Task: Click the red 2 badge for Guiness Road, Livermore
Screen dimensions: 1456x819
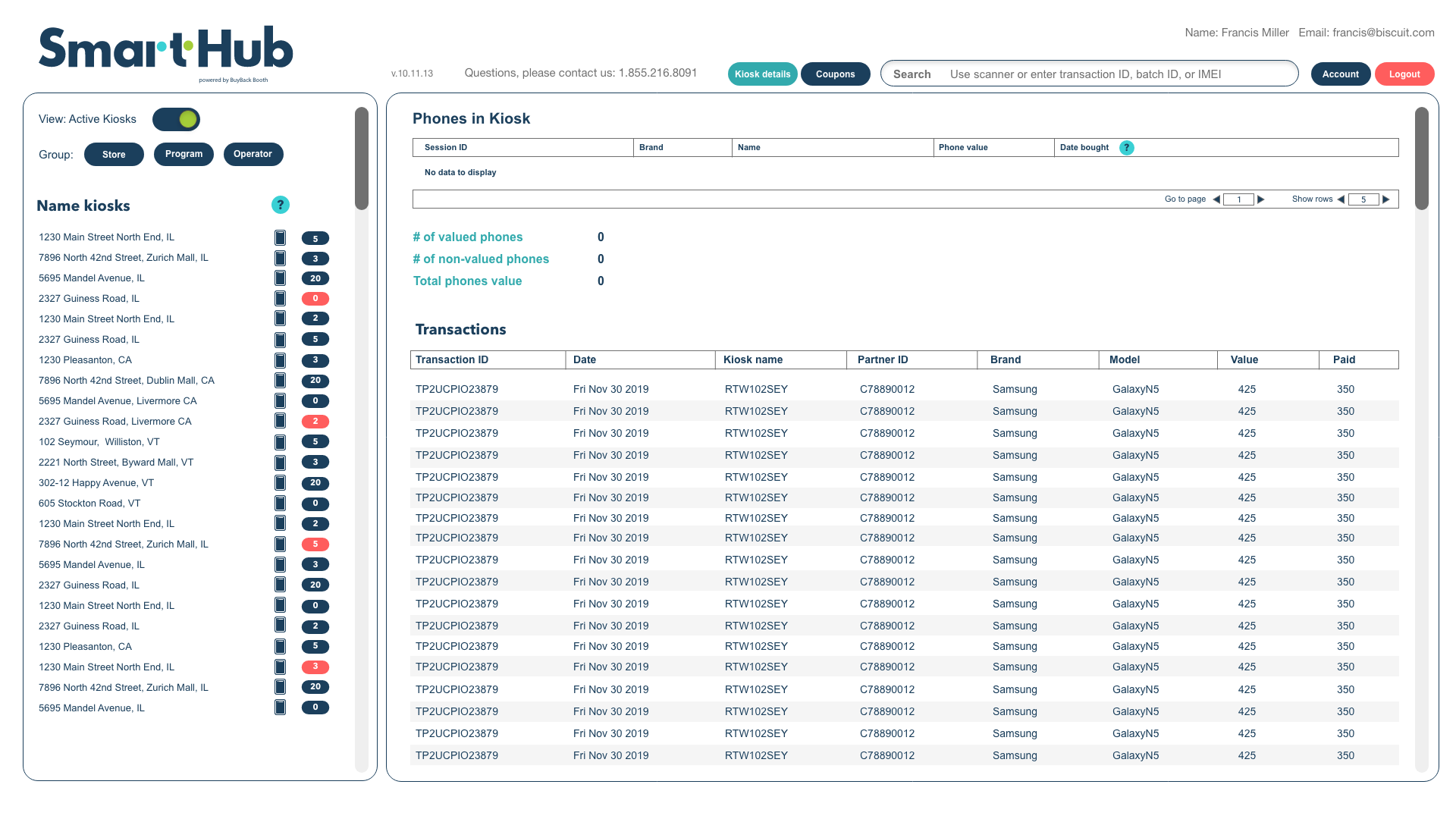Action: tap(315, 422)
